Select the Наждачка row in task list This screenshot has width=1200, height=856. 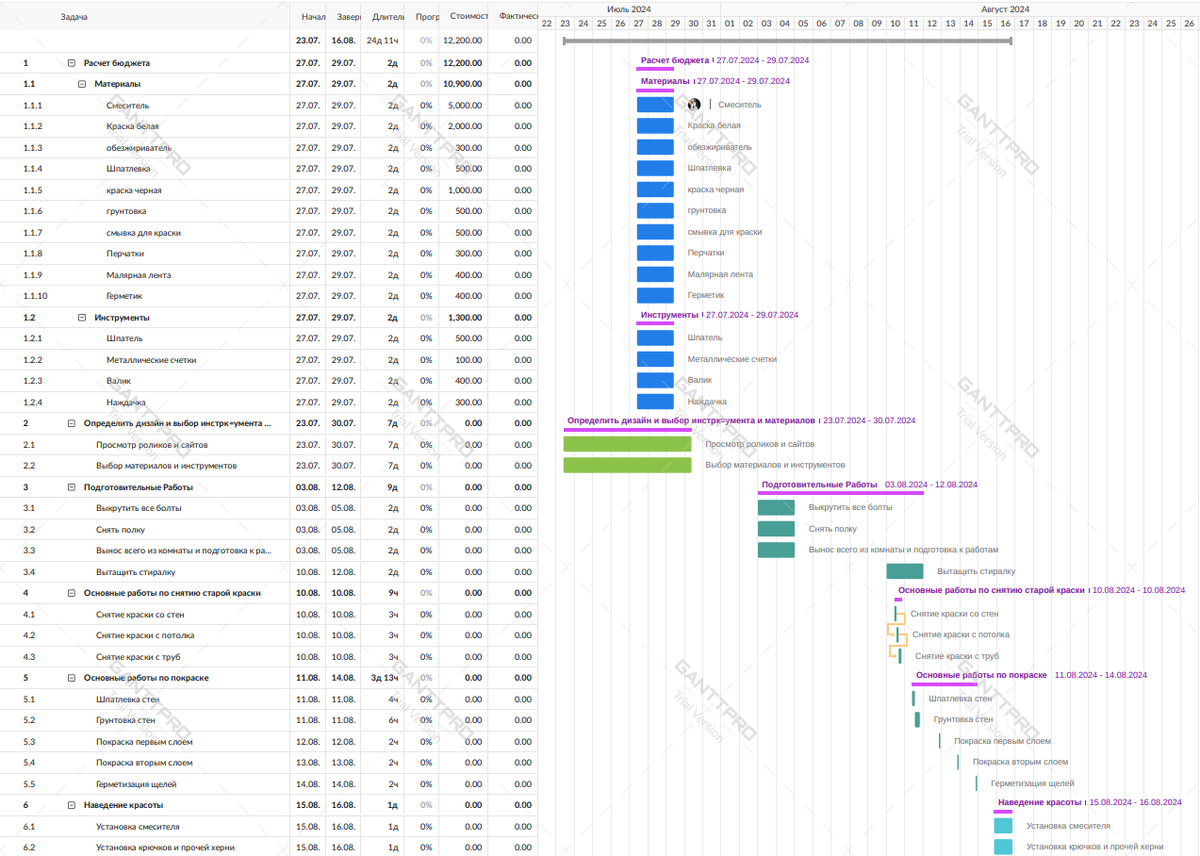click(268, 403)
